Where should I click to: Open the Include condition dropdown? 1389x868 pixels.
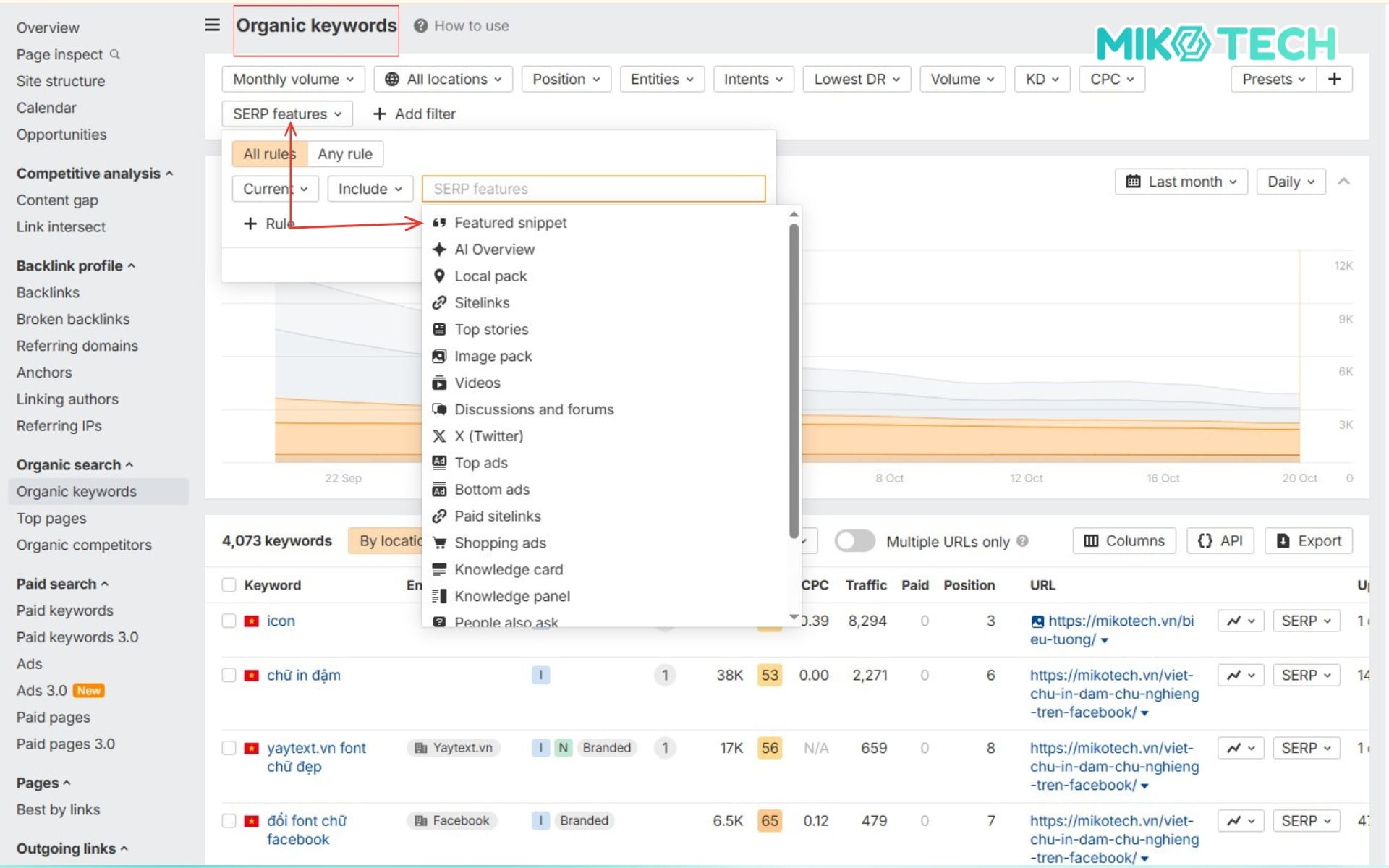pos(369,189)
